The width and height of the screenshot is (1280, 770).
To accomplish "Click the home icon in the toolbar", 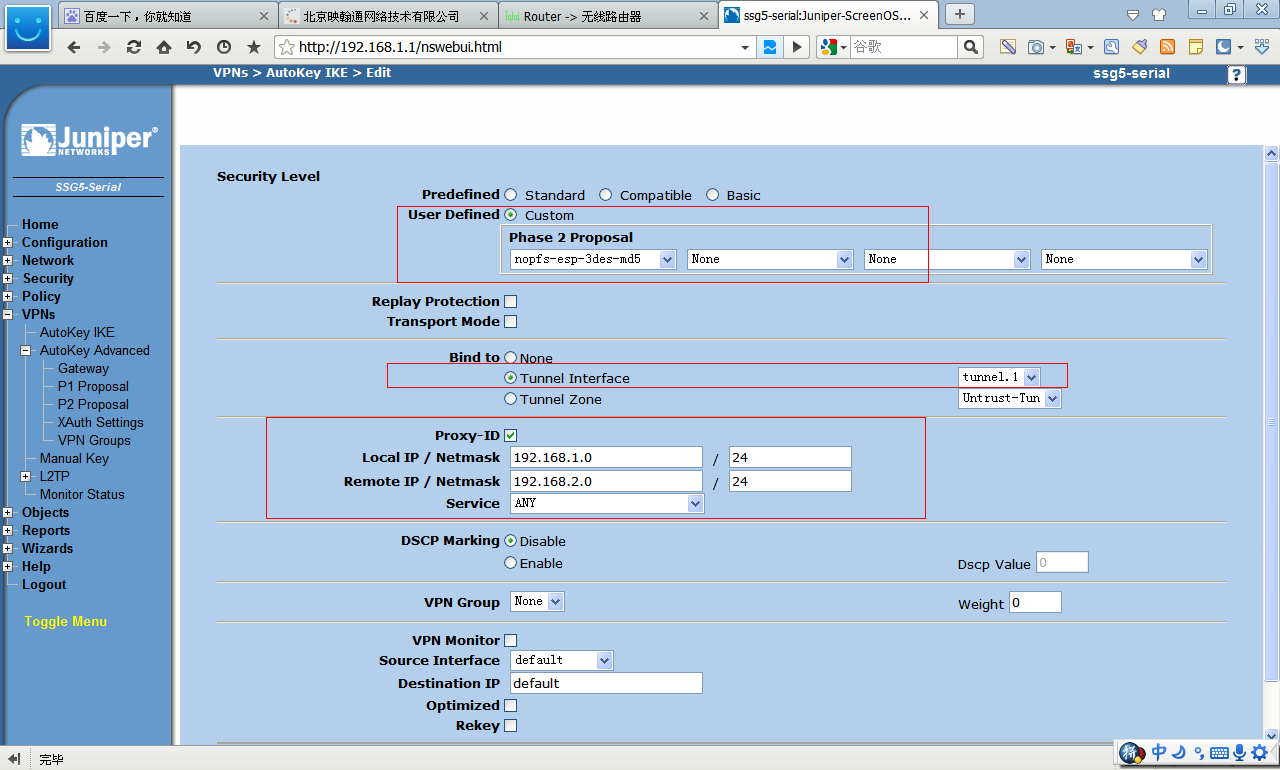I will [163, 47].
